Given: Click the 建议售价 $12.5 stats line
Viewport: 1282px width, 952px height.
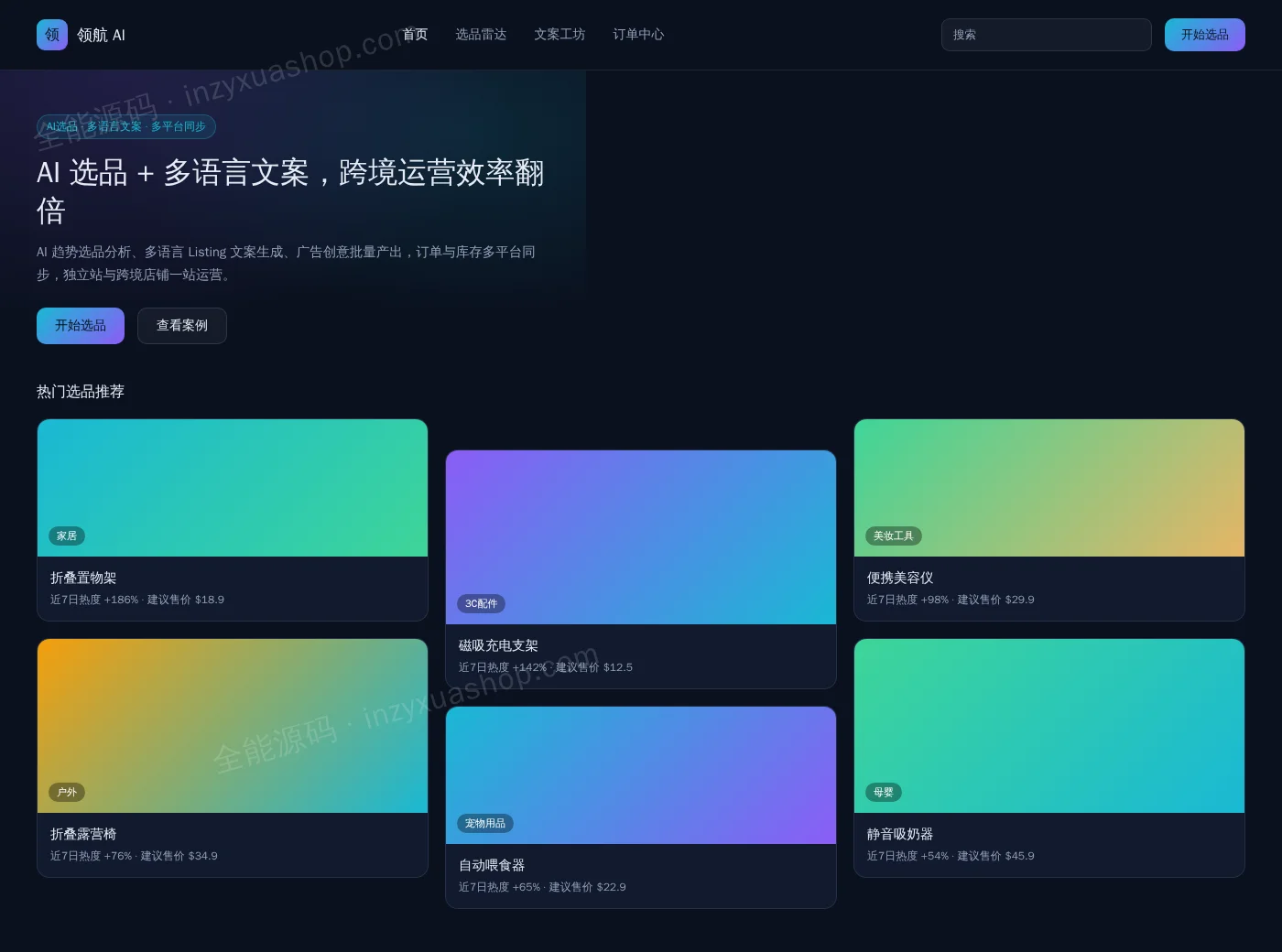Looking at the screenshot, I should (546, 667).
